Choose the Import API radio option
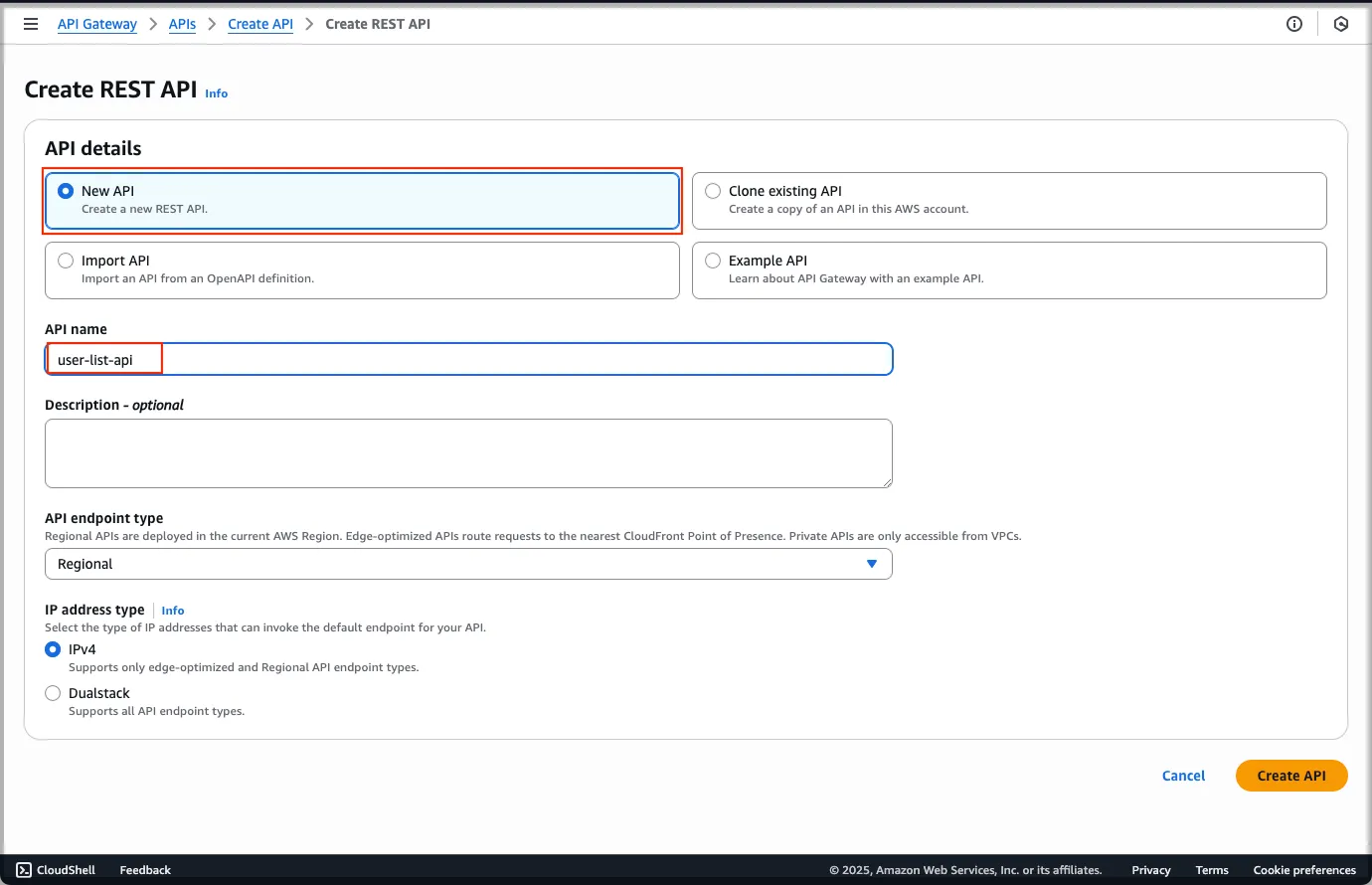The width and height of the screenshot is (1372, 885). coord(66,261)
